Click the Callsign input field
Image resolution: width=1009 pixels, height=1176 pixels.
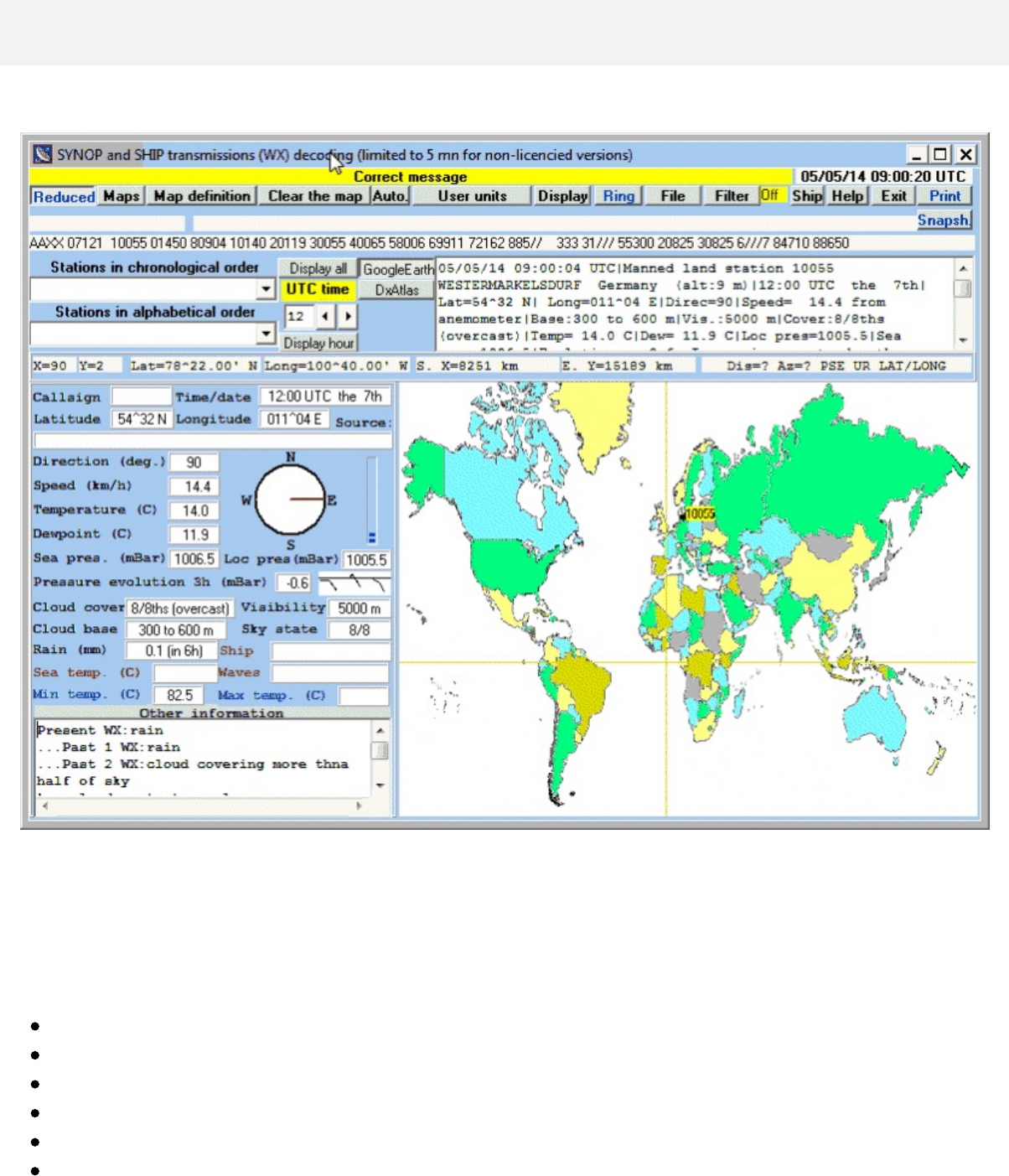pyautogui.click(x=141, y=396)
